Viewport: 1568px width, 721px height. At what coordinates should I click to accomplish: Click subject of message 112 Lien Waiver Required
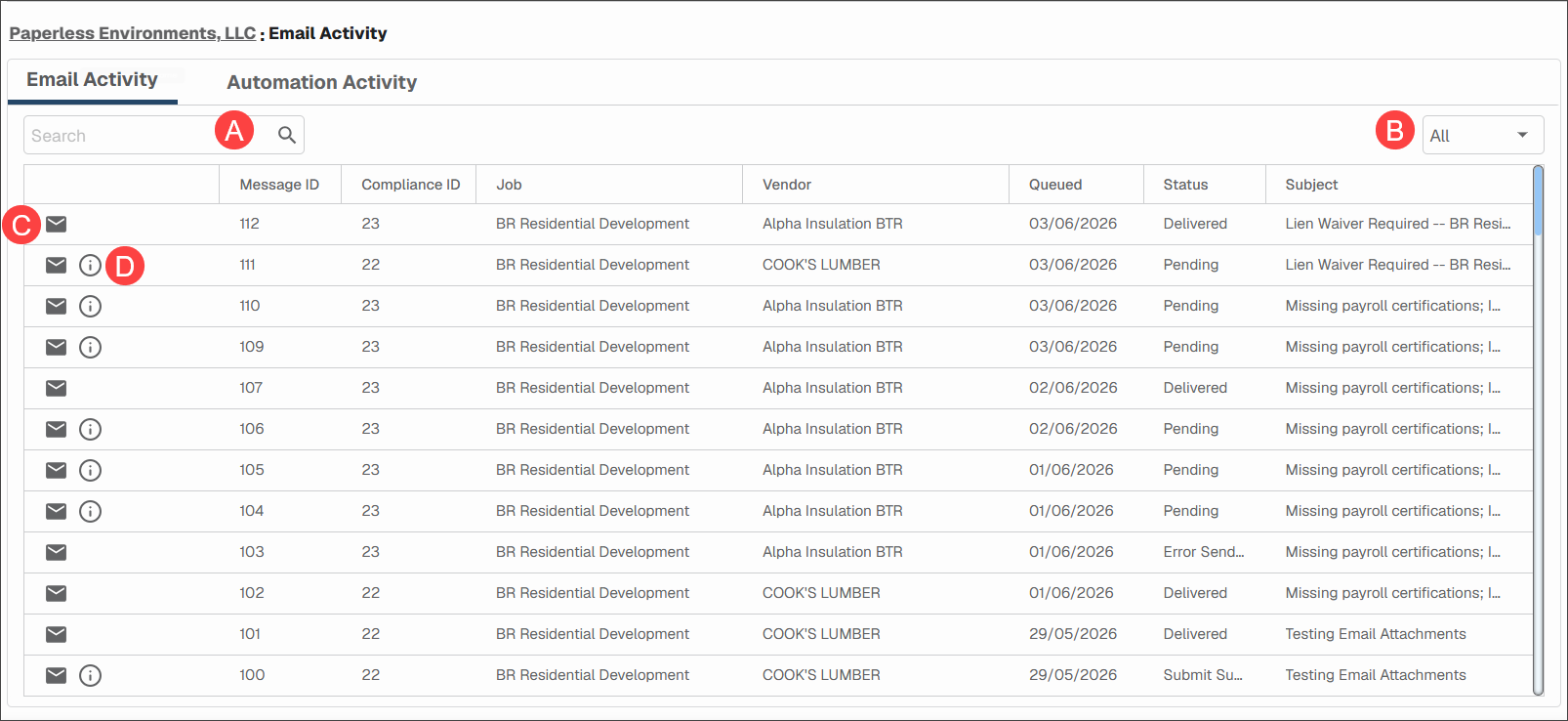click(x=1398, y=224)
